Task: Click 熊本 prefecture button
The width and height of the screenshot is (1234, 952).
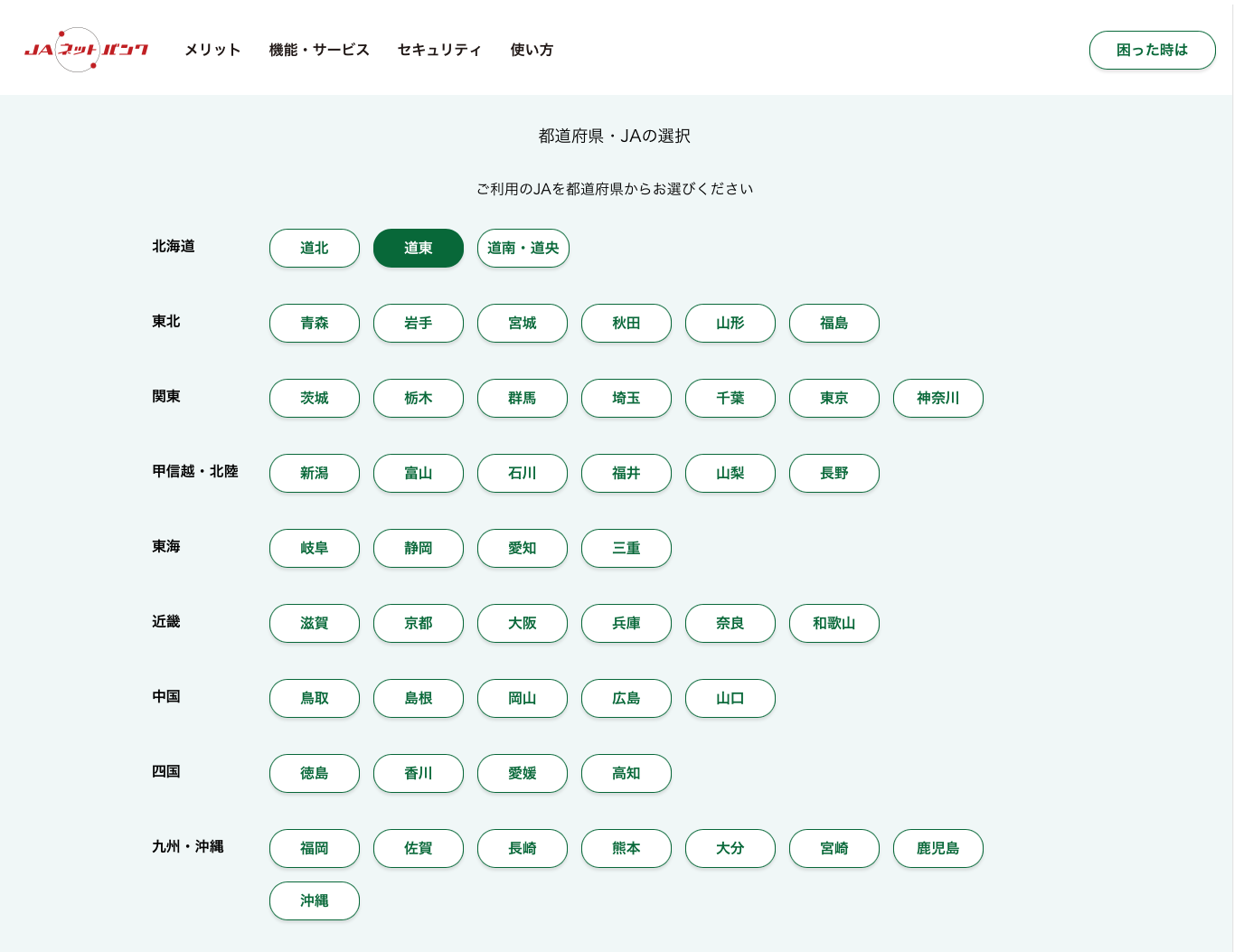Action: [626, 848]
